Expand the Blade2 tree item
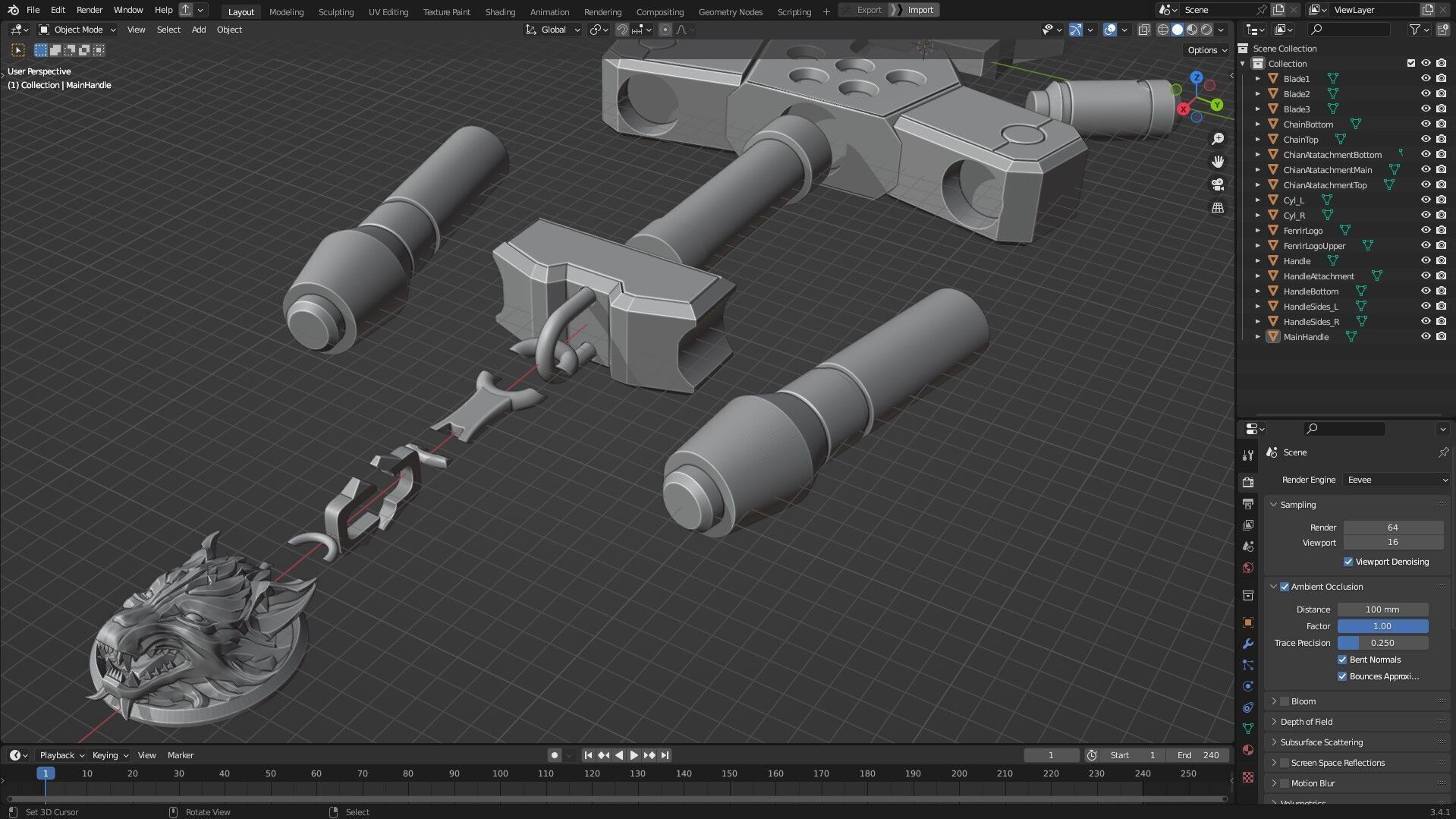Viewport: 1456px width, 819px height. tap(1257, 94)
